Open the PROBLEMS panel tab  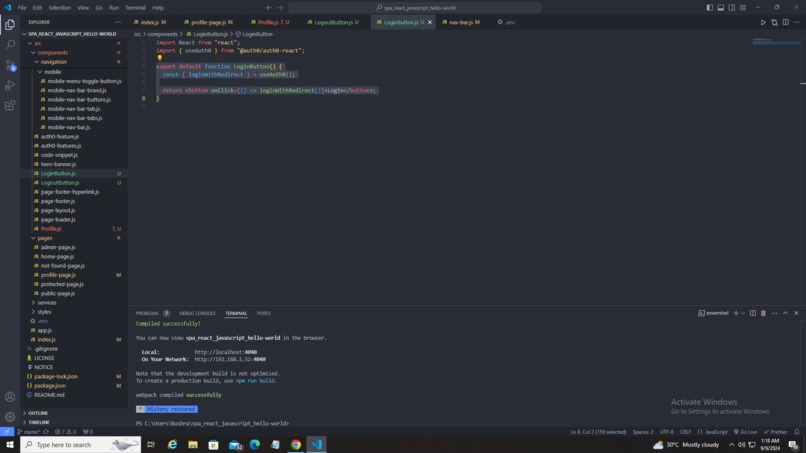pyautogui.click(x=147, y=313)
